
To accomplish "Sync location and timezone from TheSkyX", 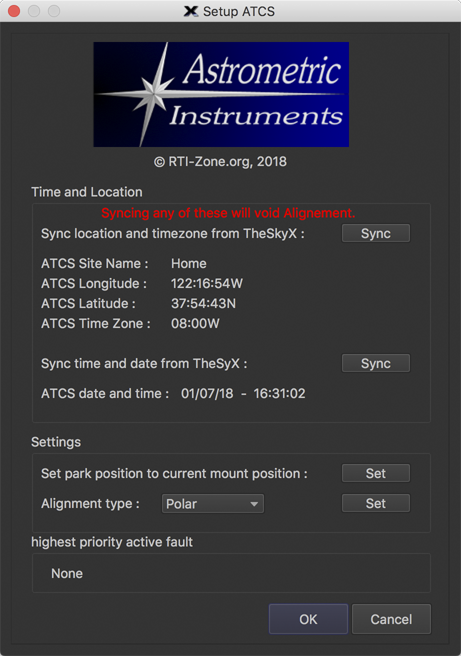I will pos(376,233).
